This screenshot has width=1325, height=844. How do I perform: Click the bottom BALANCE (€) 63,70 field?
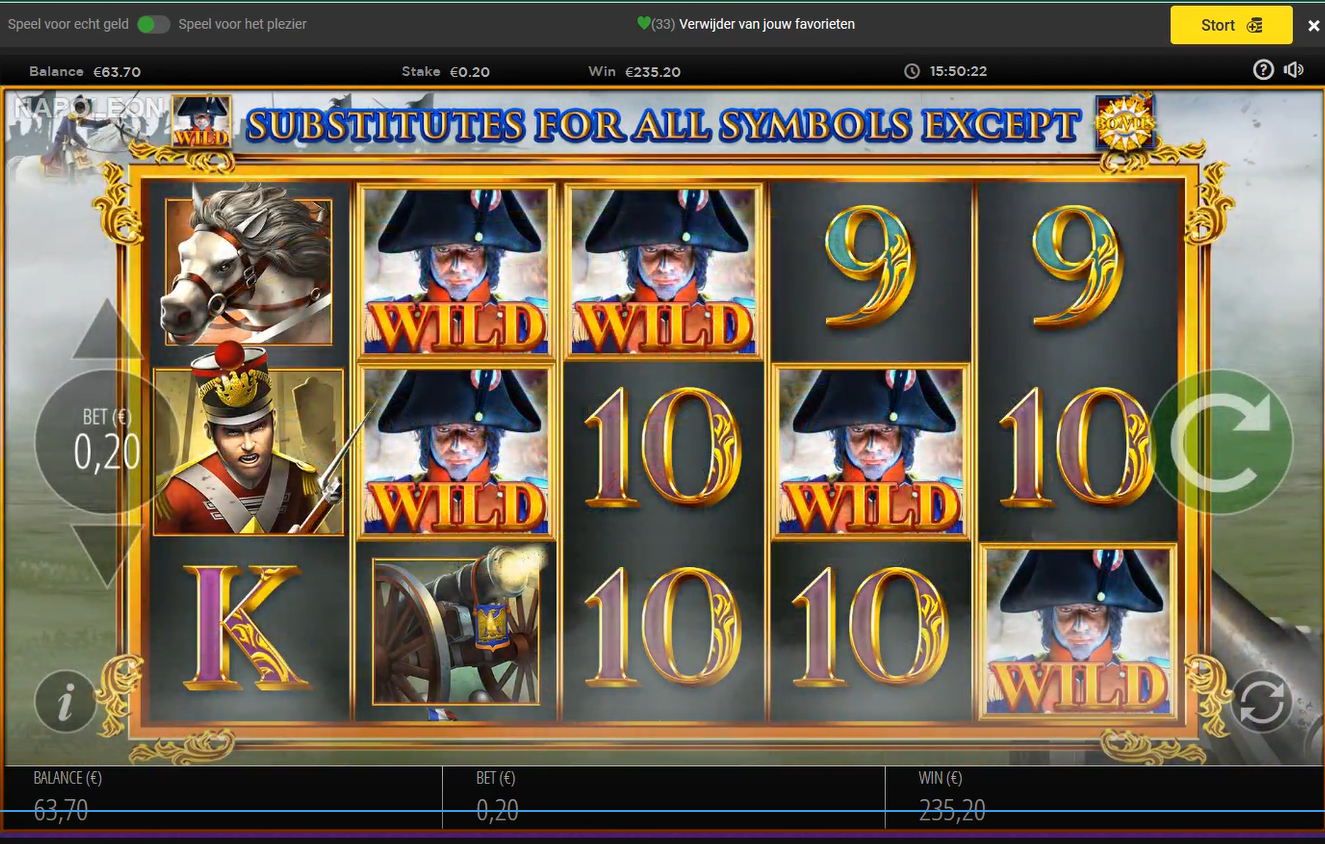[221, 797]
